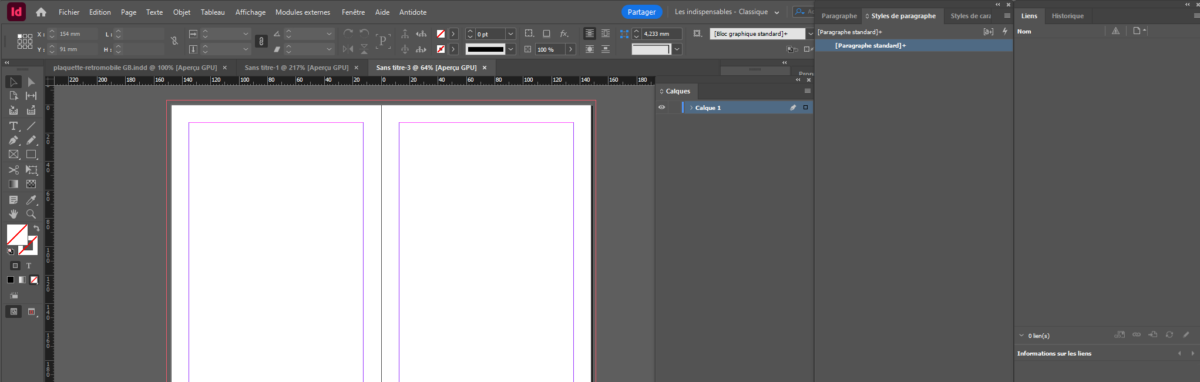Click the stroke weight stepper arrows

pyautogui.click(x=469, y=34)
